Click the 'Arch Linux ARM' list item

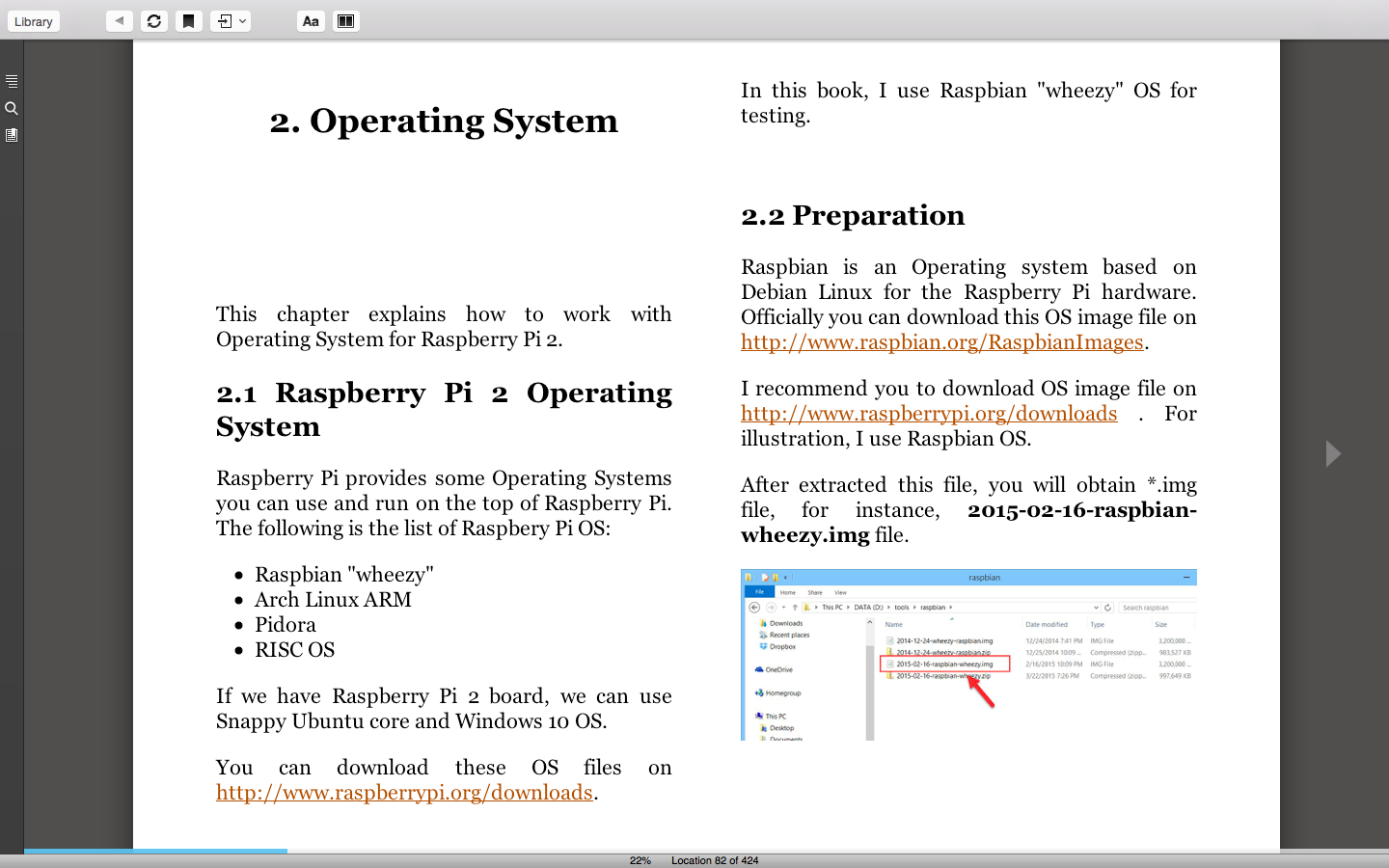coord(333,599)
